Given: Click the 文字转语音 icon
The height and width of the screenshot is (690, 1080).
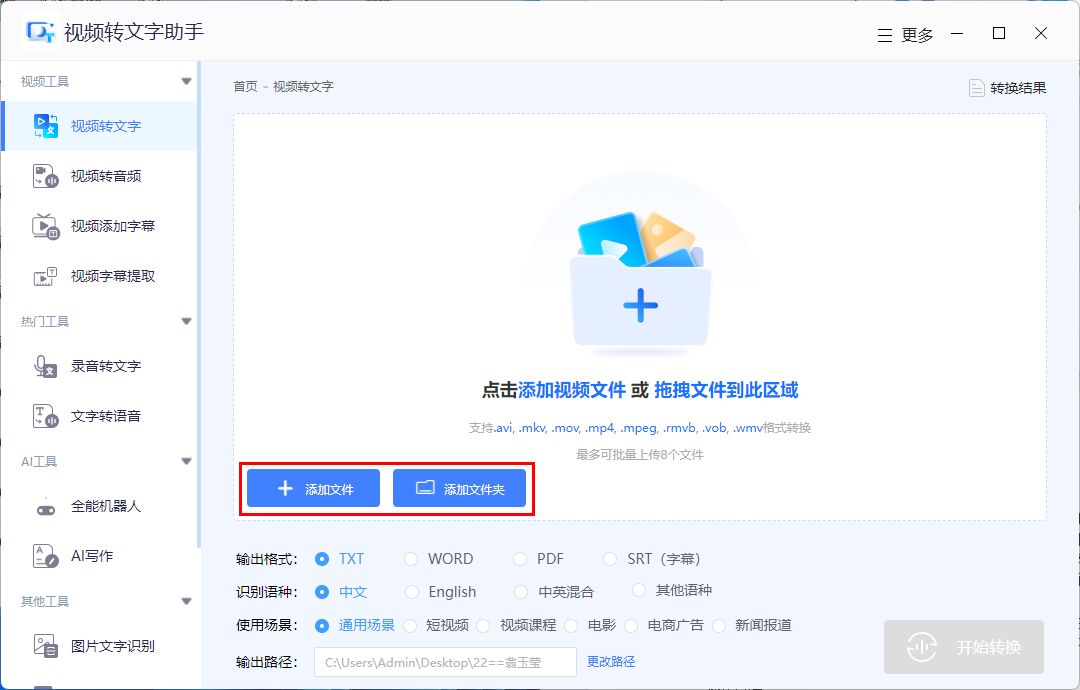Looking at the screenshot, I should [45, 416].
